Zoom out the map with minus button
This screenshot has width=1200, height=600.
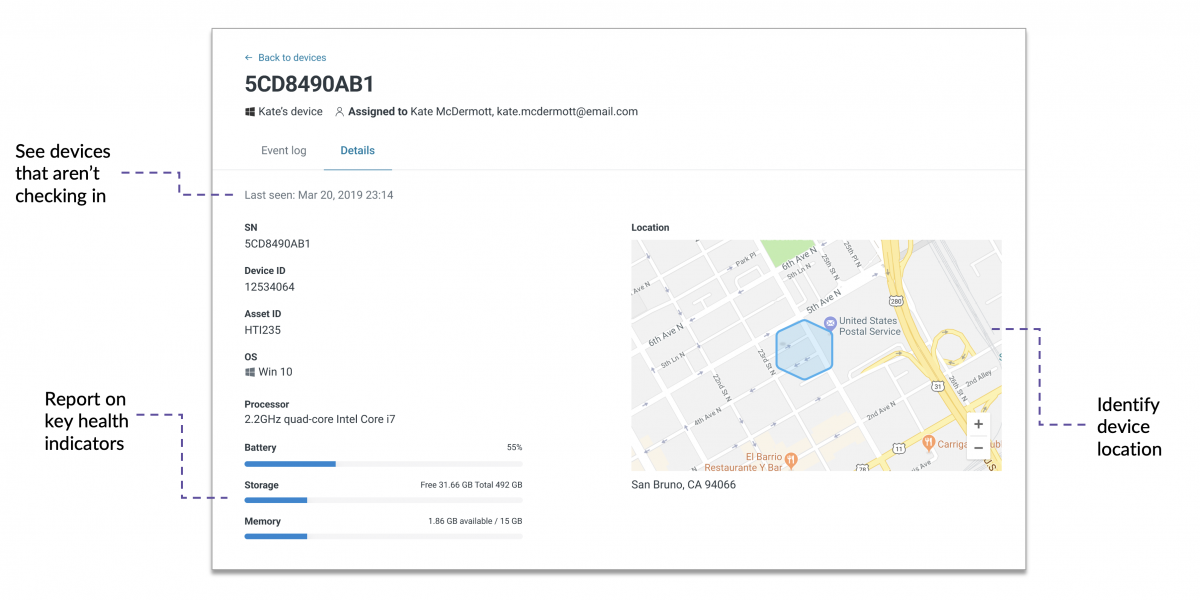978,448
